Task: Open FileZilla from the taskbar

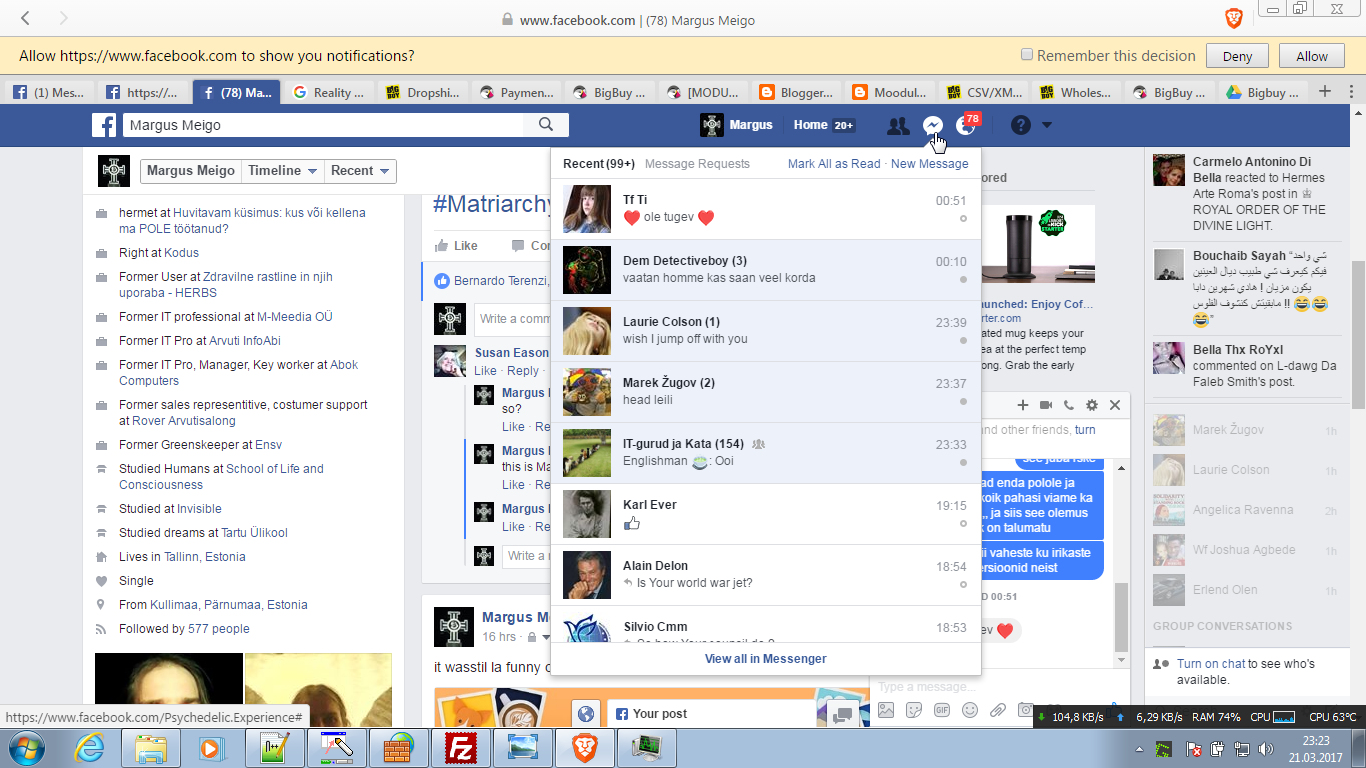Action: tap(461, 747)
